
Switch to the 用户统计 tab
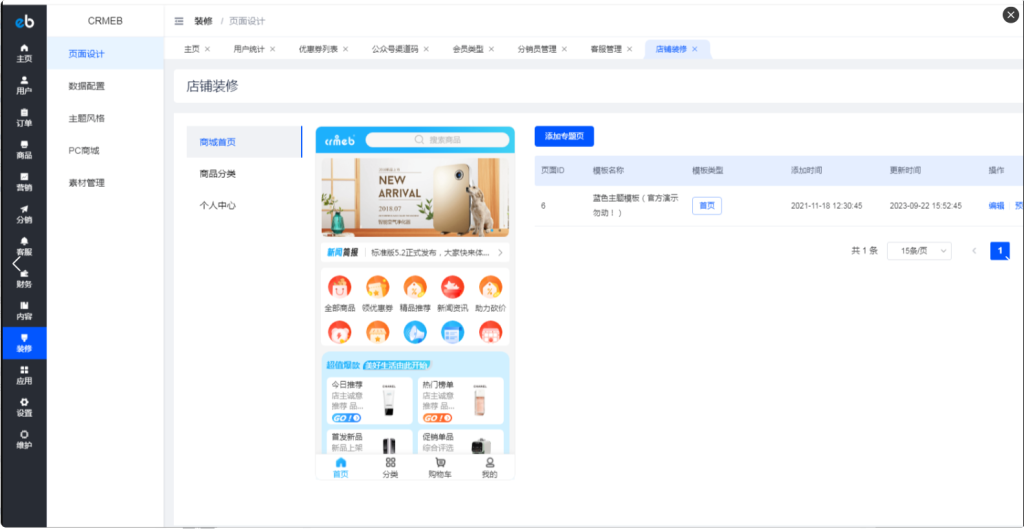pos(249,49)
